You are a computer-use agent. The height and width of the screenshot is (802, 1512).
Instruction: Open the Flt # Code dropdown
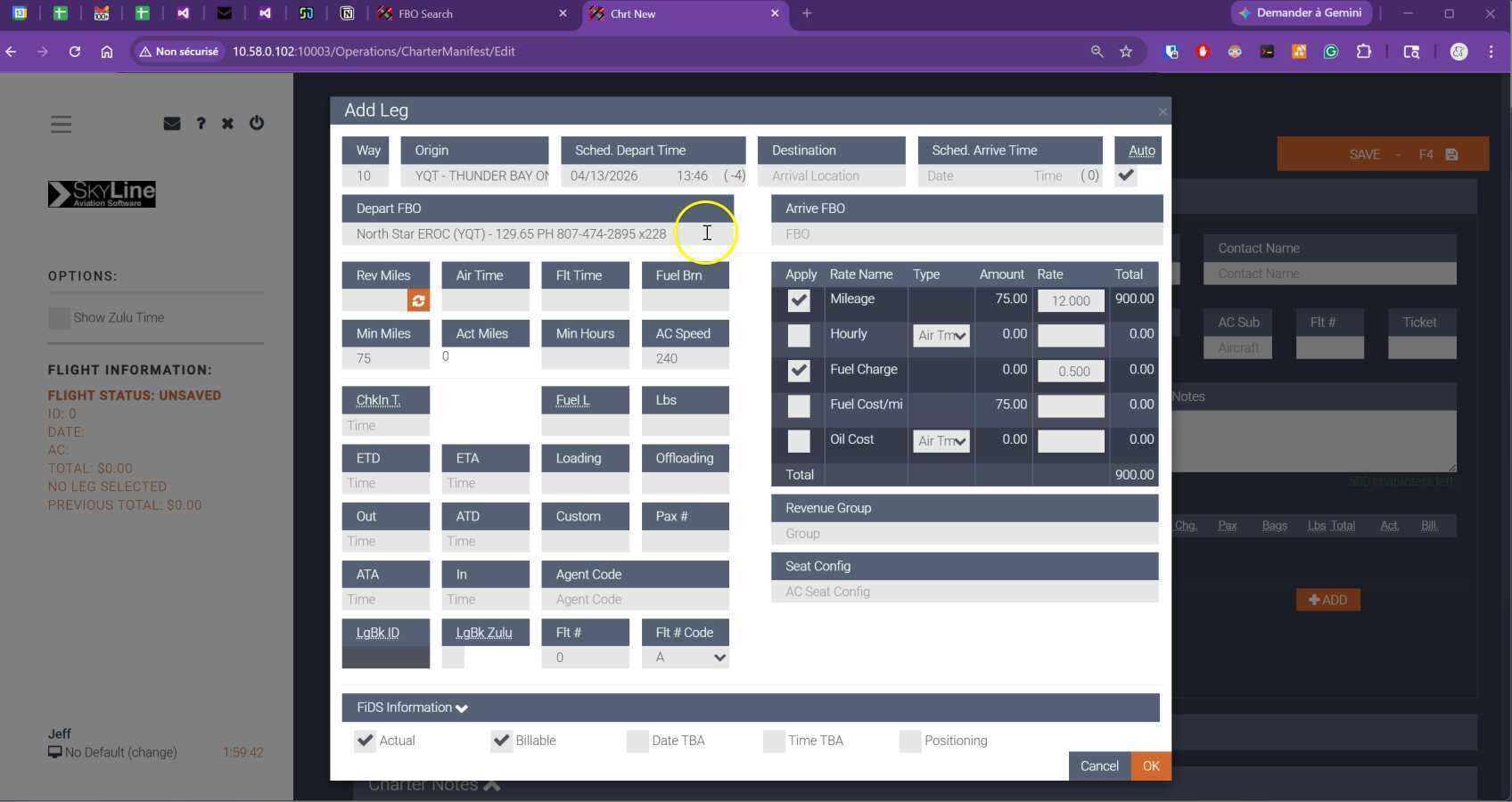pyautogui.click(x=686, y=658)
